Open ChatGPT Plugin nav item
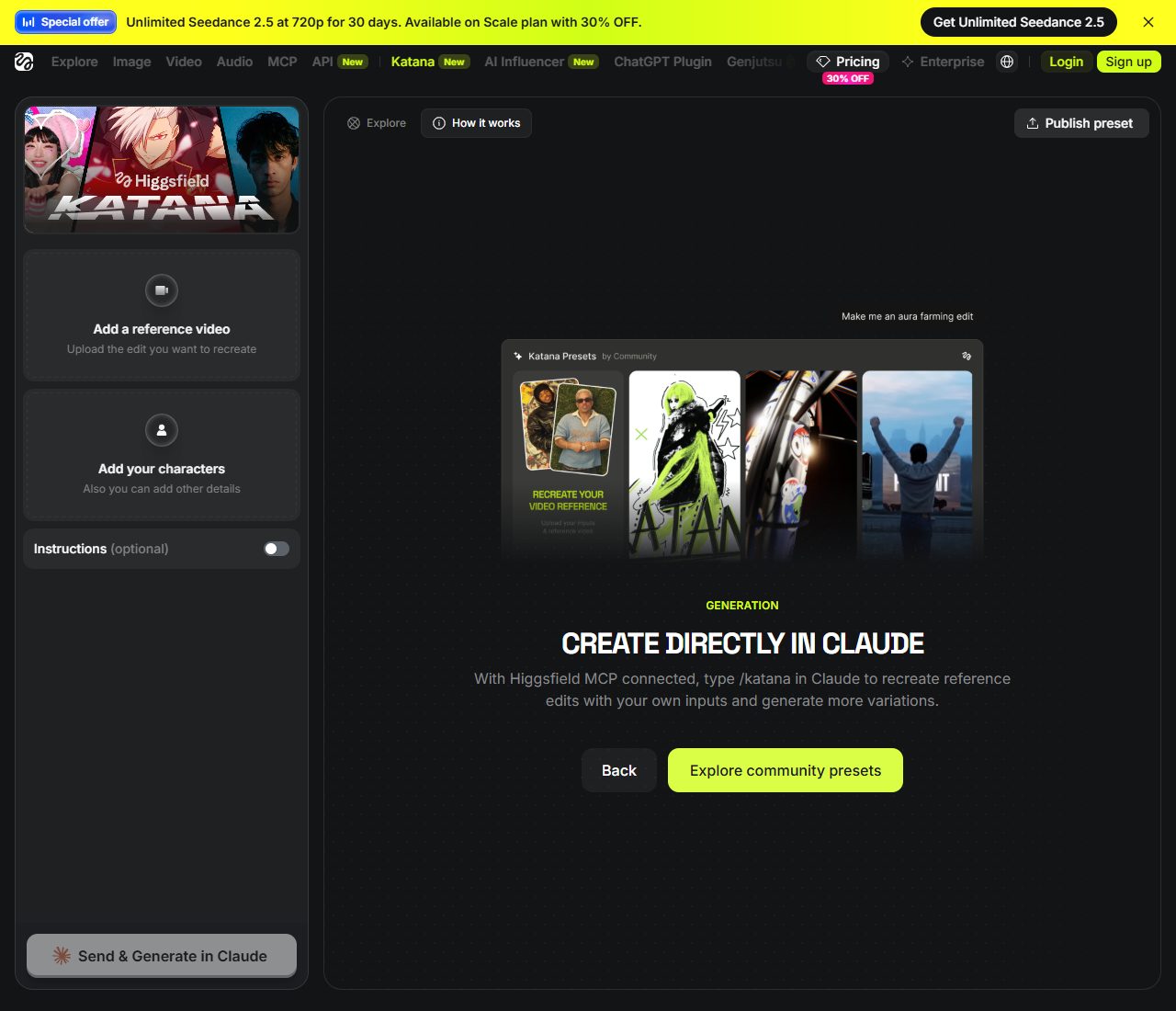The image size is (1176, 1011). pos(662,62)
